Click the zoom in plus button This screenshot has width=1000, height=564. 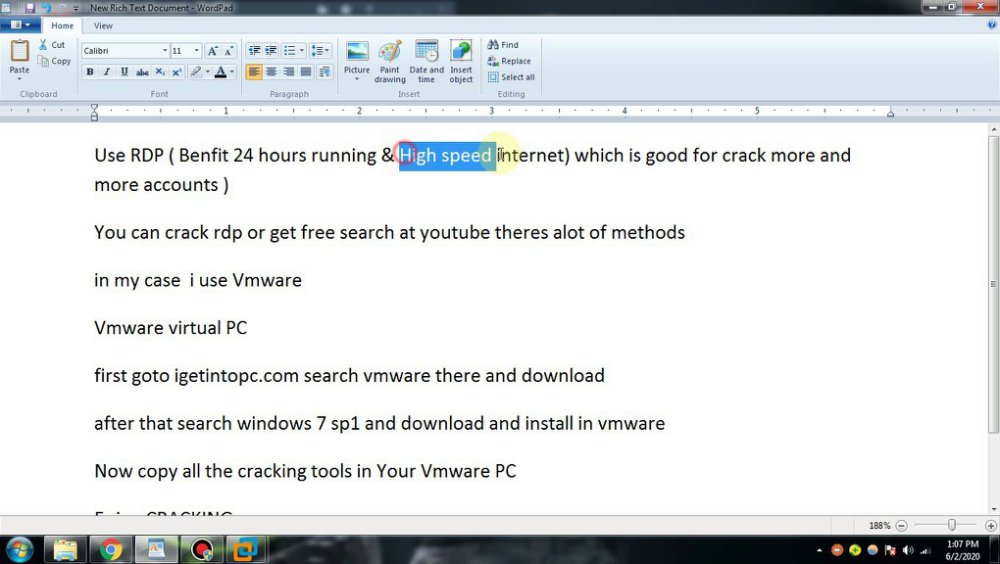pyautogui.click(x=990, y=526)
